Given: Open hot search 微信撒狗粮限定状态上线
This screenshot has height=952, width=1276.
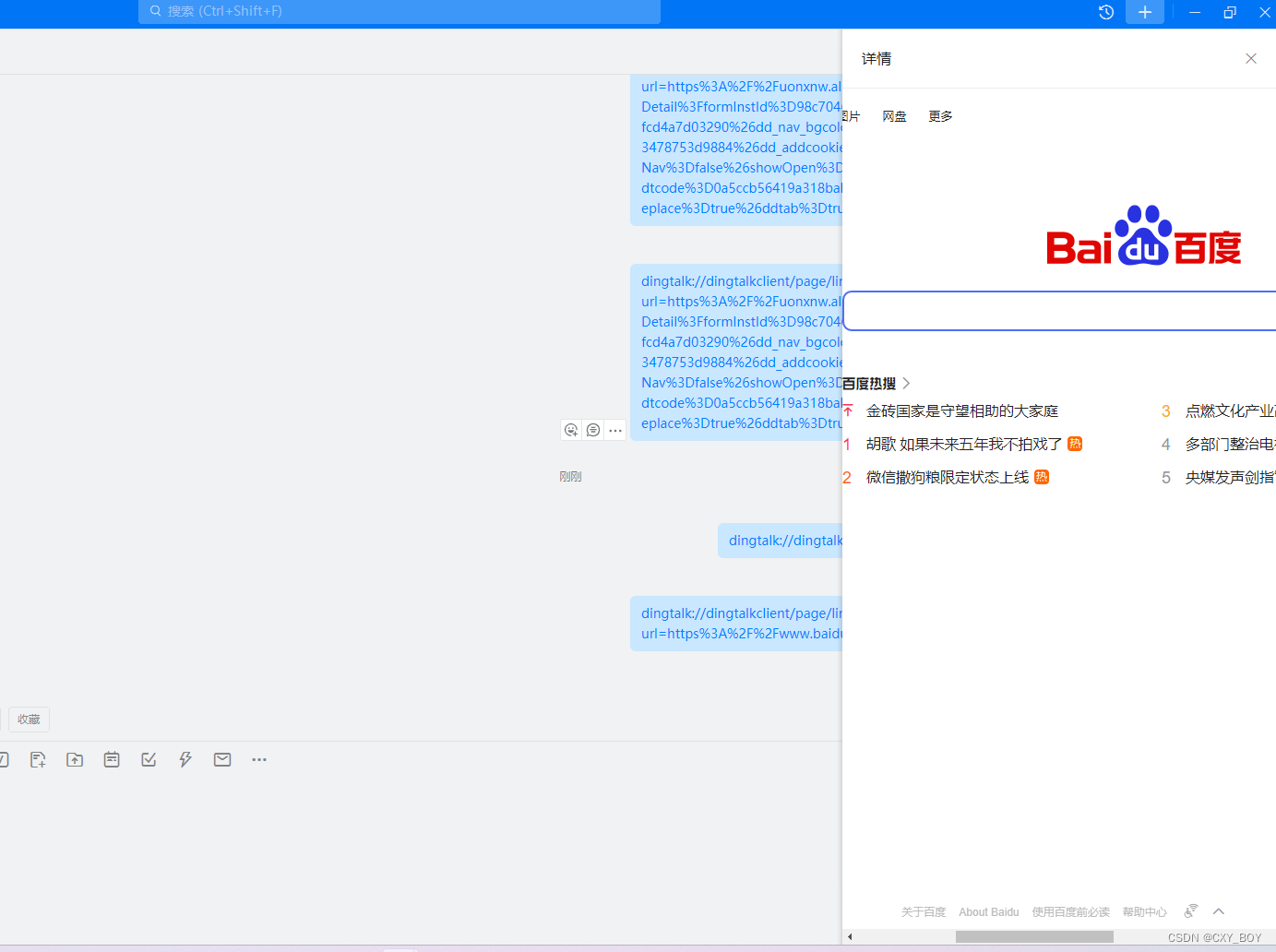Looking at the screenshot, I should pyautogui.click(x=948, y=477).
